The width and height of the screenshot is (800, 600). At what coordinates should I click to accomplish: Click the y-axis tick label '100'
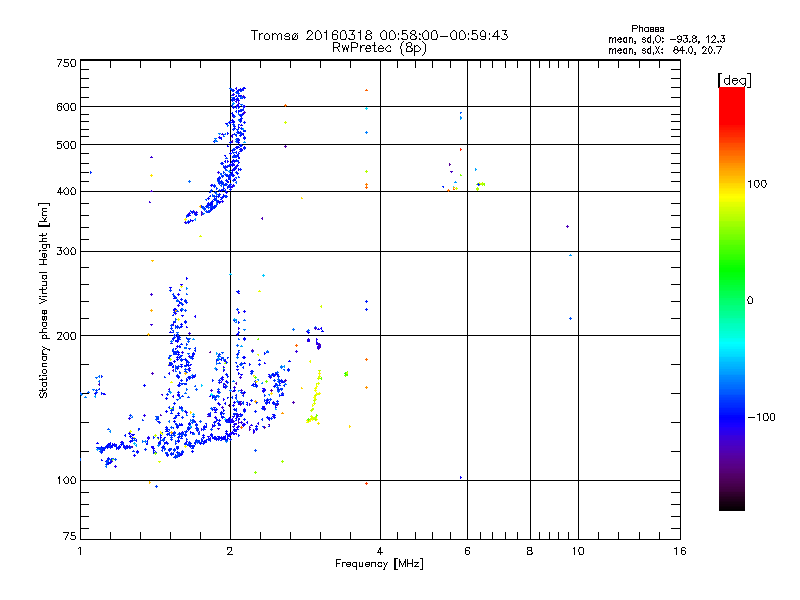tap(66, 481)
